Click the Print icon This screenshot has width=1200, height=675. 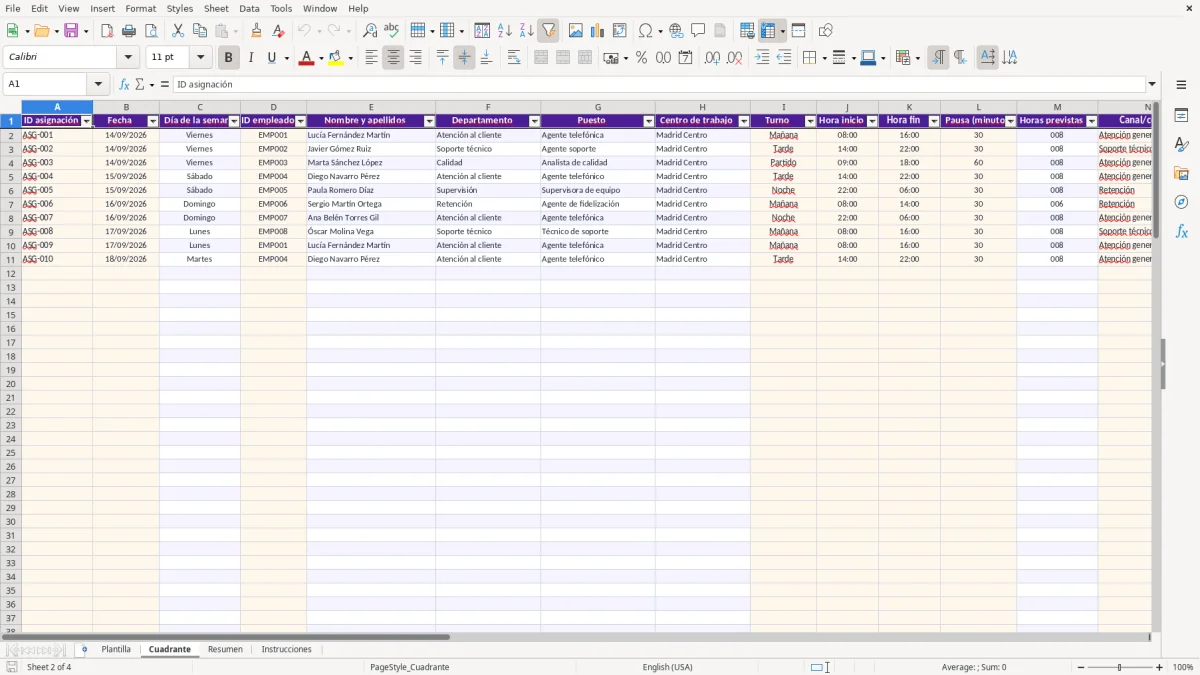129,30
